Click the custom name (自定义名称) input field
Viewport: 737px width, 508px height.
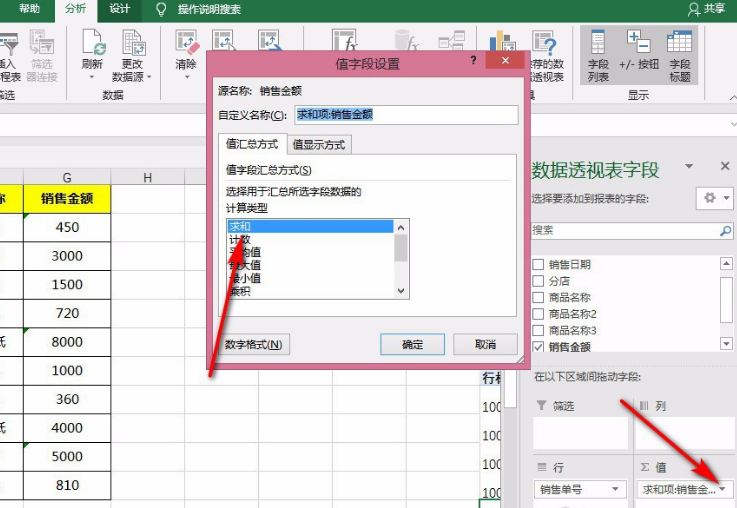[407, 115]
